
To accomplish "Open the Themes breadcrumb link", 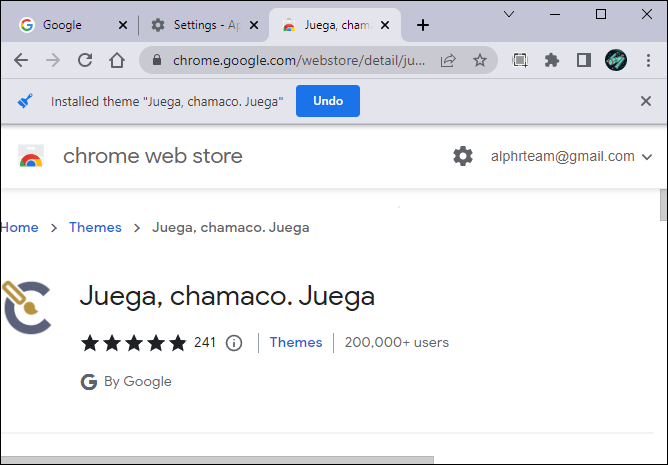I will click(95, 228).
